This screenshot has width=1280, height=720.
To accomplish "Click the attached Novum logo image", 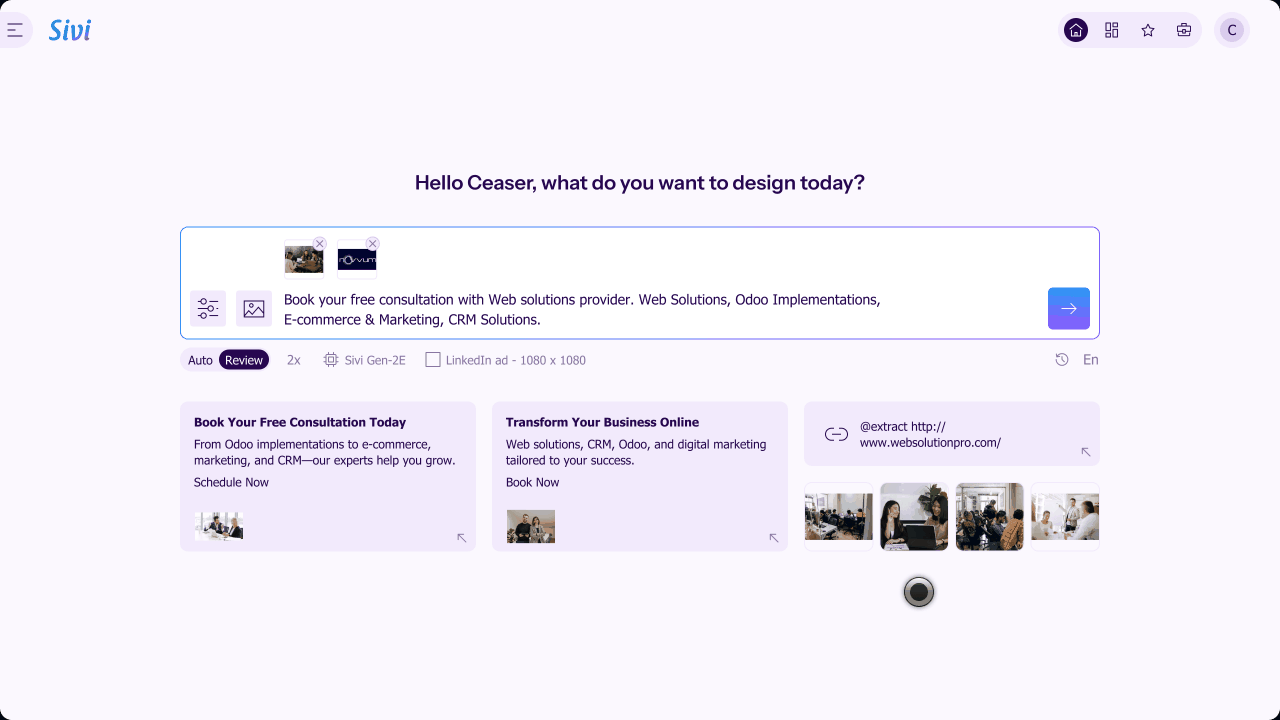I will click(357, 259).
